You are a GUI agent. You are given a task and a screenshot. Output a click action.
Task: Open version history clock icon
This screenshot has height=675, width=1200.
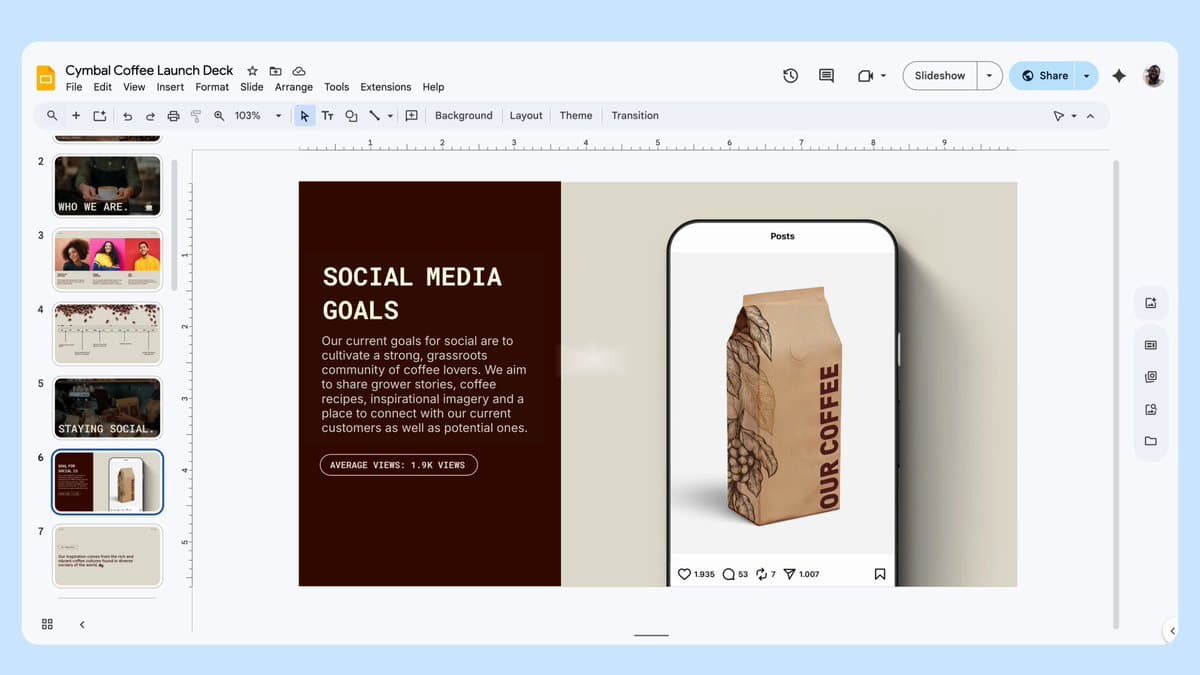[790, 75]
